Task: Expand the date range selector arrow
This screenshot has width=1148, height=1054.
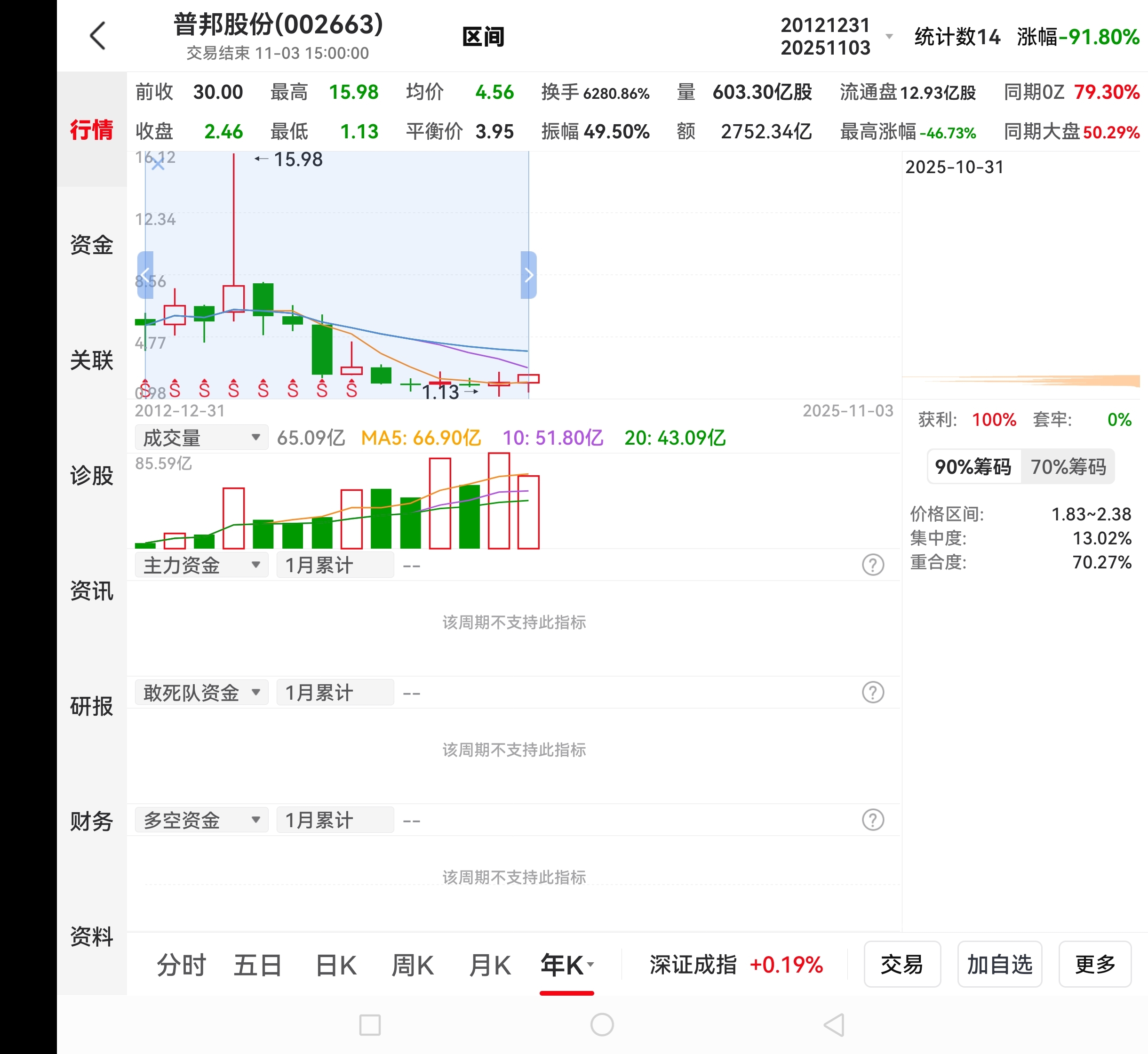Action: 888,37
